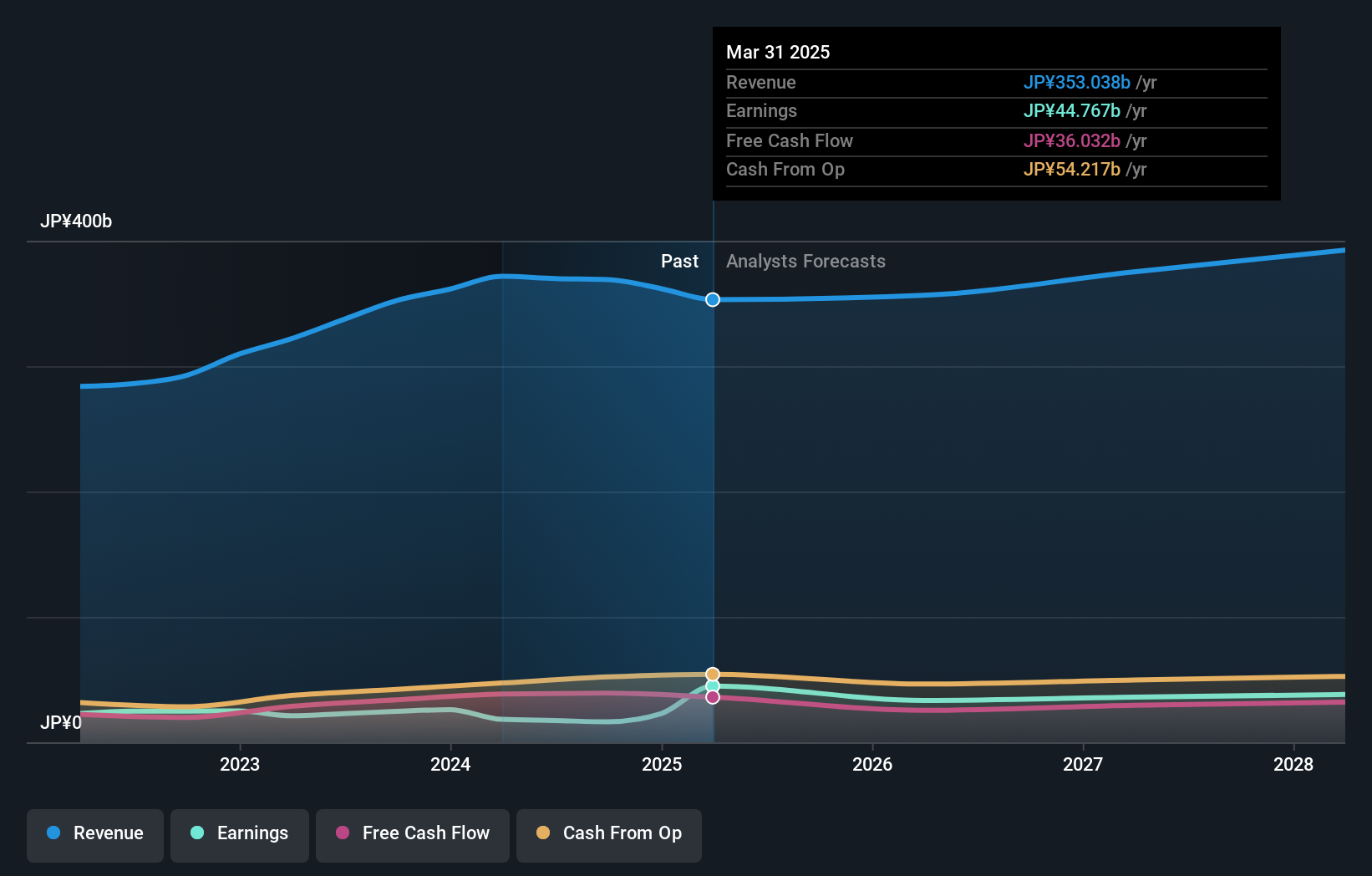Toggle the Free Cash Flow legend button
Viewport: 1372px width, 876px height.
(x=413, y=835)
